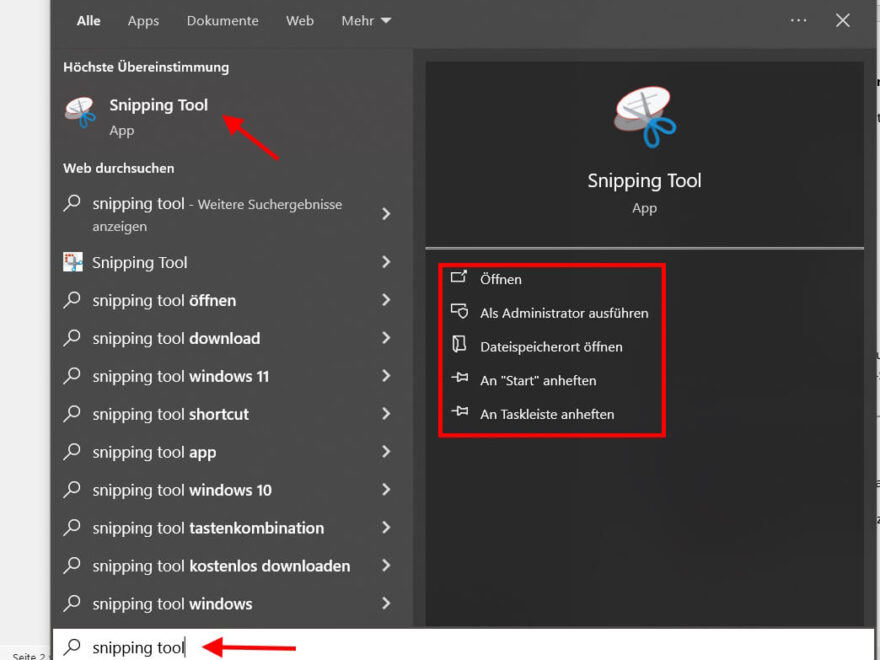This screenshot has height=660, width=880.
Task: Select 'Weitere Suchergebnisse anzeigen' suggestion text
Action: (217, 214)
